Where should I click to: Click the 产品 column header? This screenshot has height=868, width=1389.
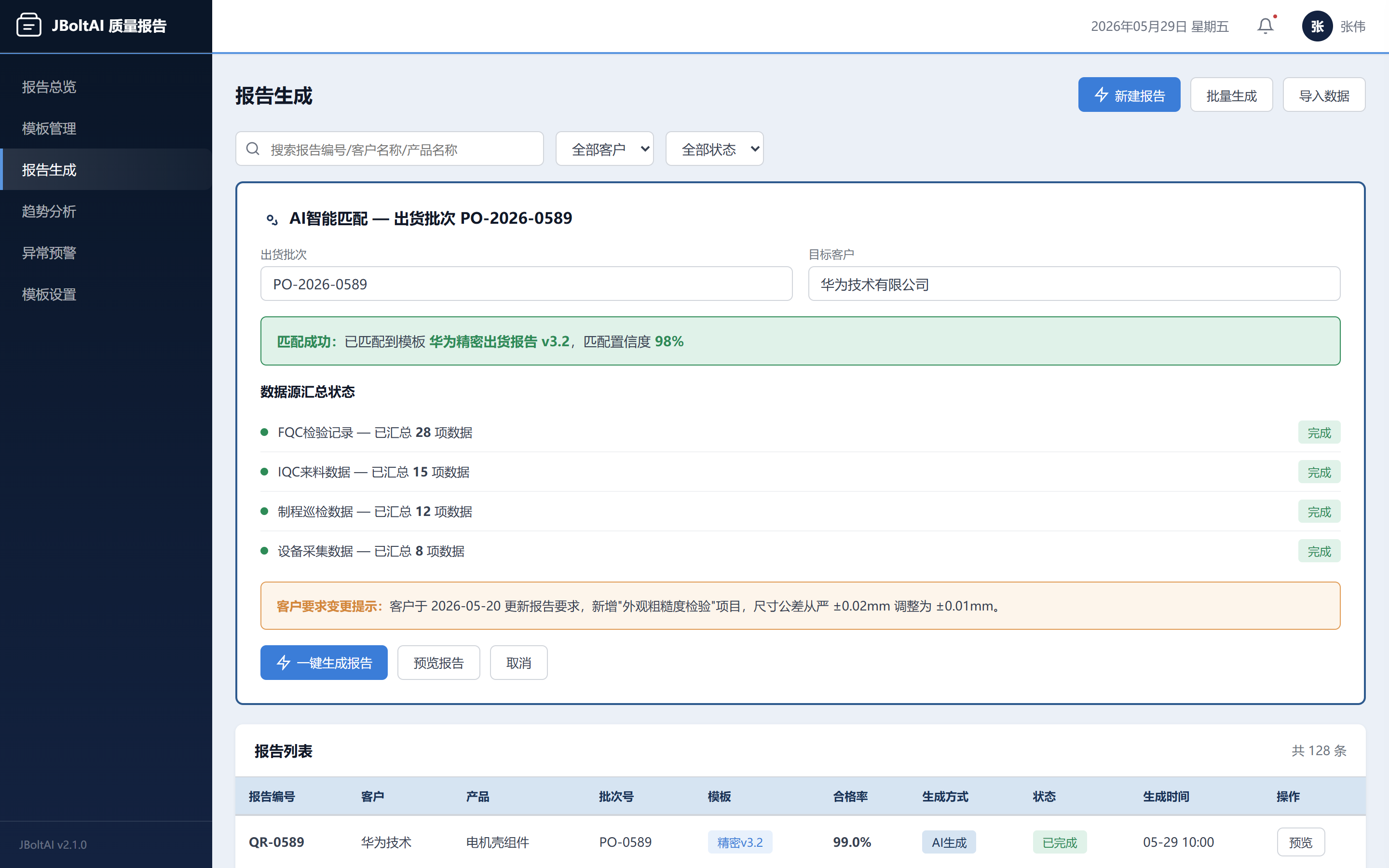click(x=477, y=796)
